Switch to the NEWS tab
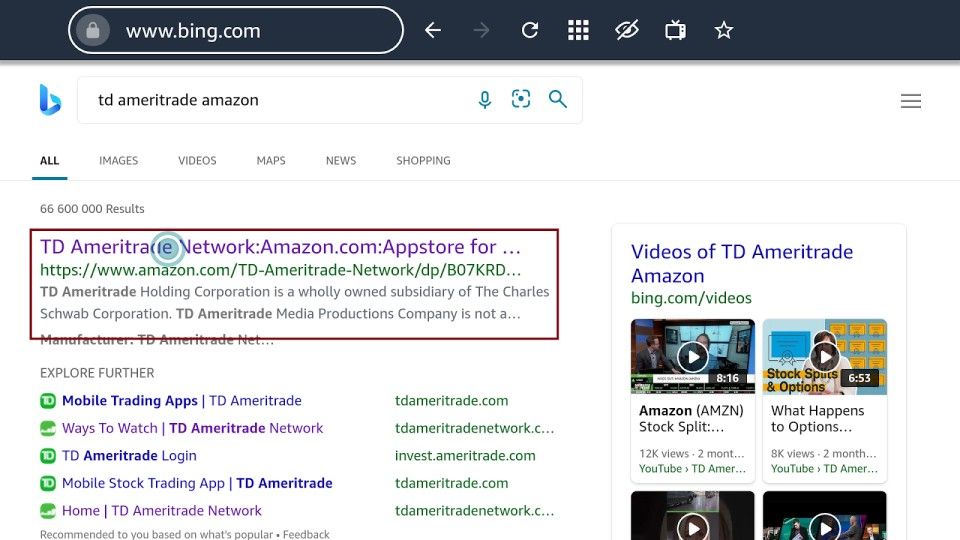 point(341,160)
